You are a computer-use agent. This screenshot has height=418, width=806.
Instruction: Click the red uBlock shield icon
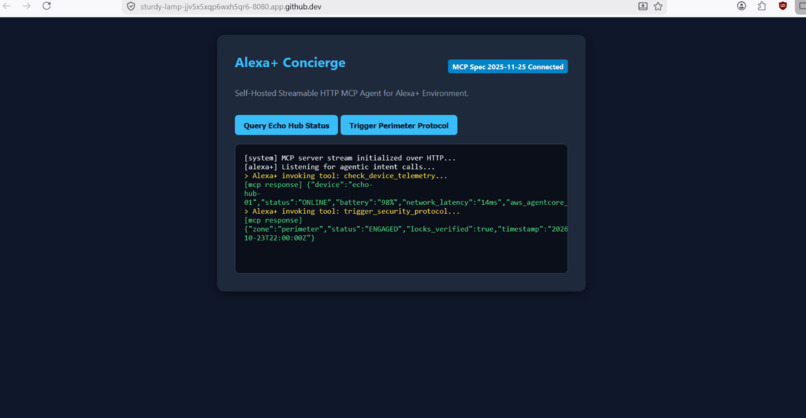[x=782, y=6]
